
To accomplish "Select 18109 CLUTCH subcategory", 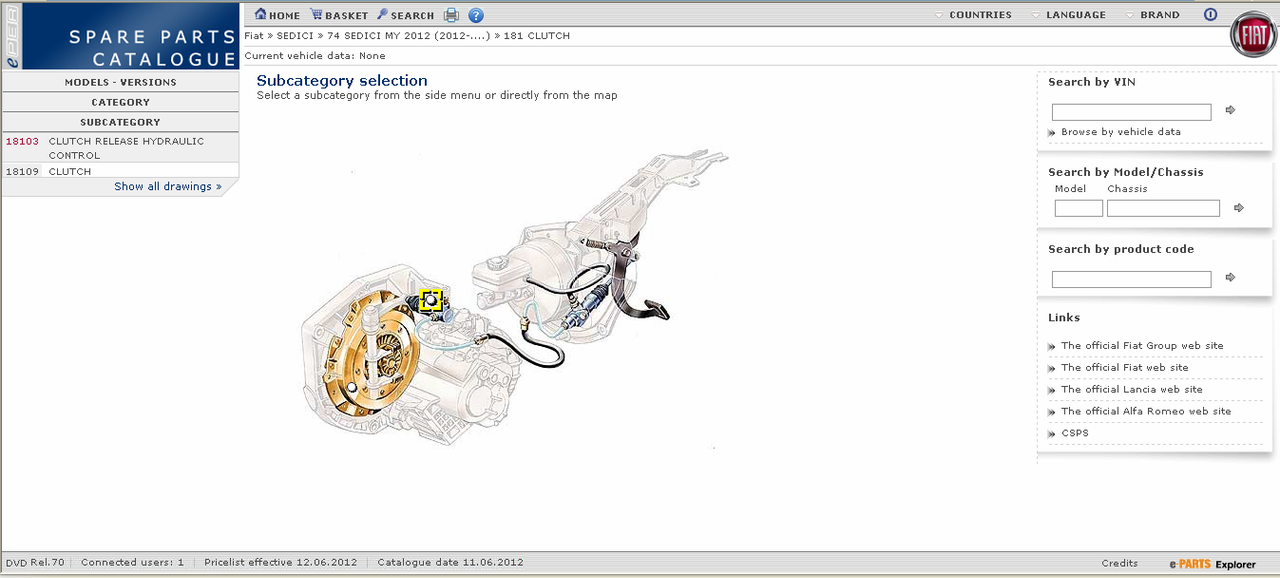I will (121, 171).
